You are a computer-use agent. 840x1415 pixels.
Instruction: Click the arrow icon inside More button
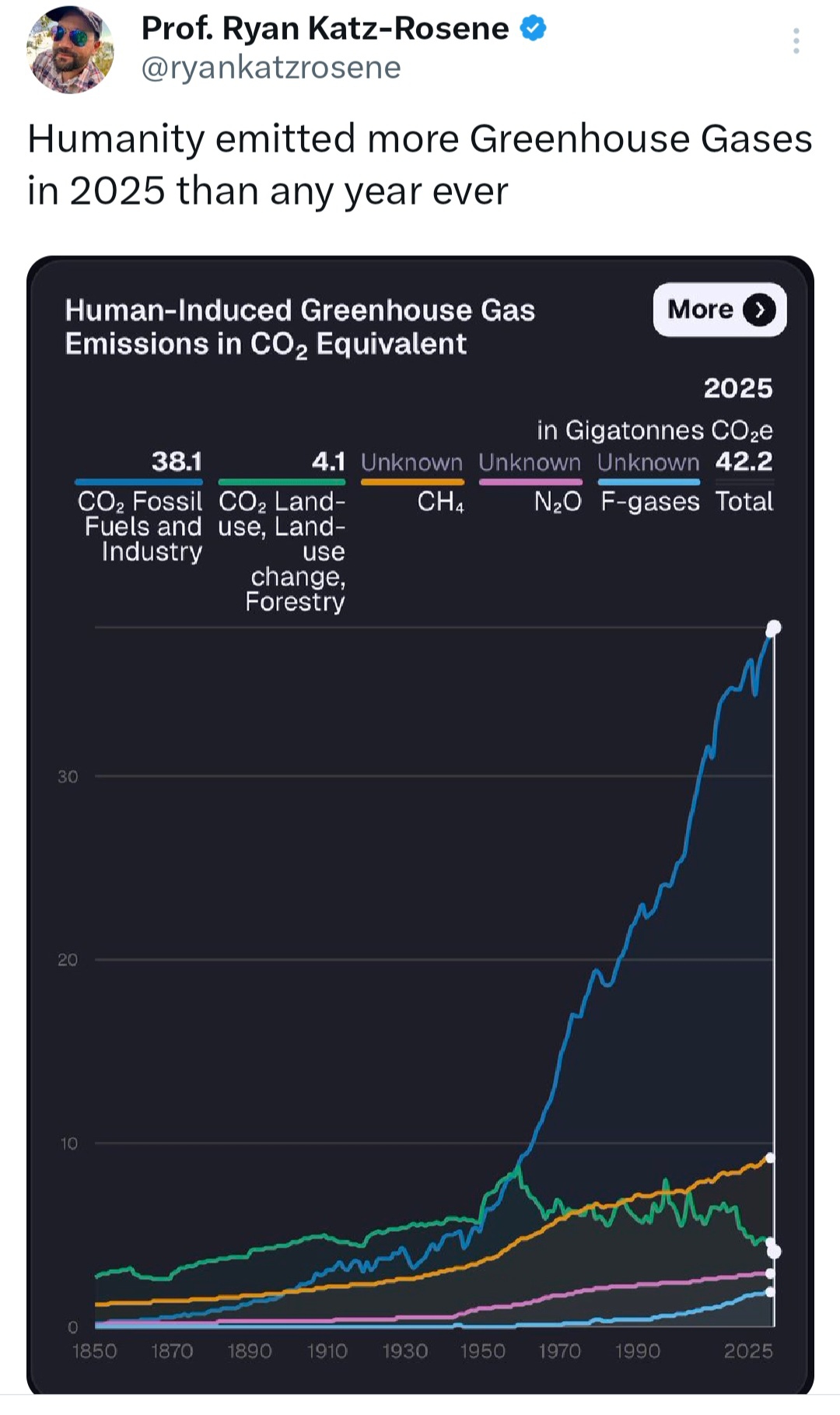tap(759, 310)
